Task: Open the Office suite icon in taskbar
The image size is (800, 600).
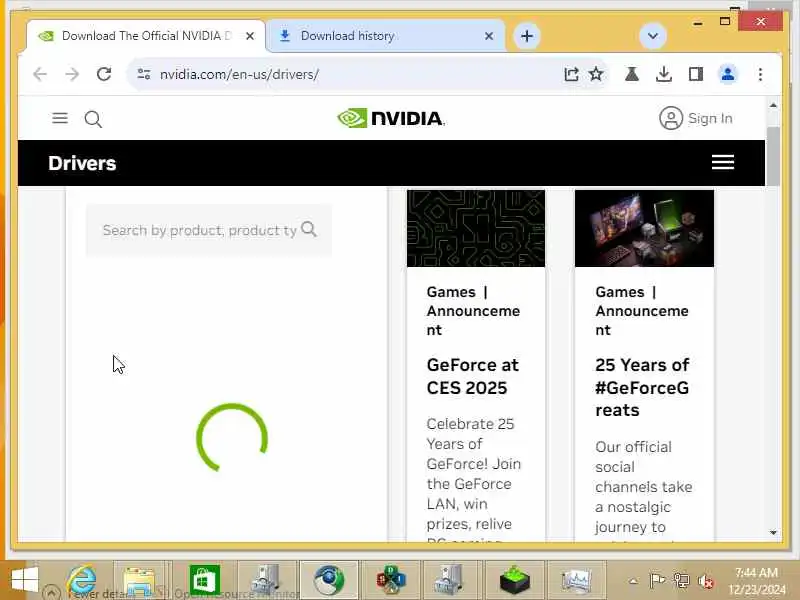Action: [x=391, y=581]
